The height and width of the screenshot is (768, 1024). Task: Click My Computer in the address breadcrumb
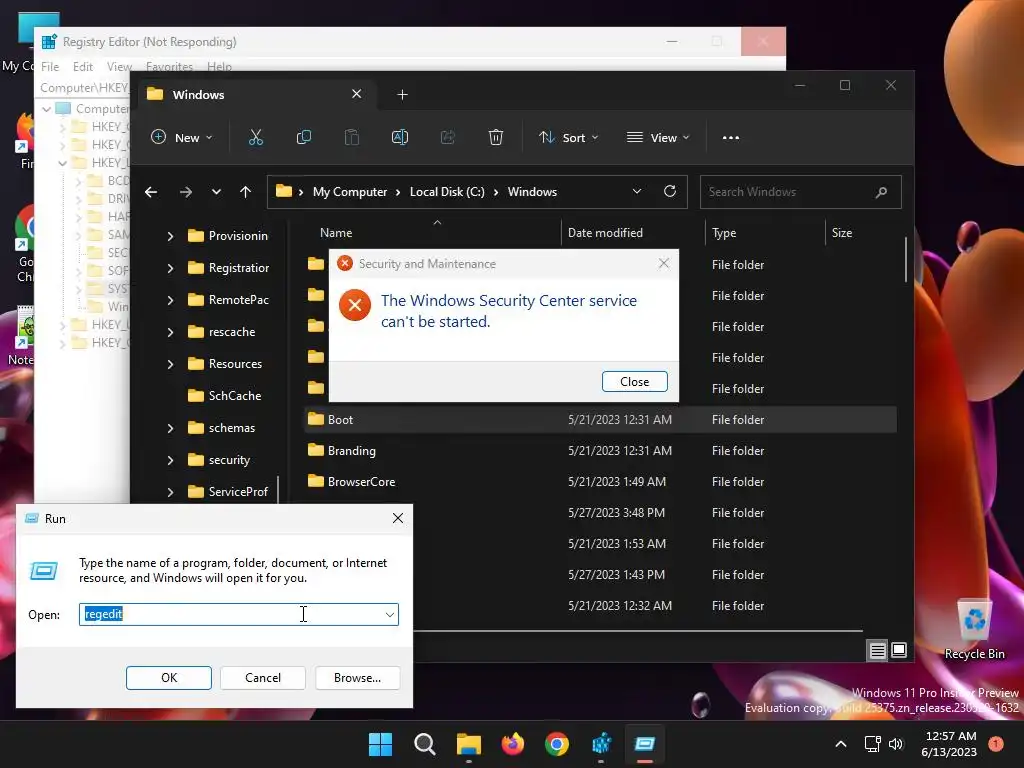coord(349,192)
